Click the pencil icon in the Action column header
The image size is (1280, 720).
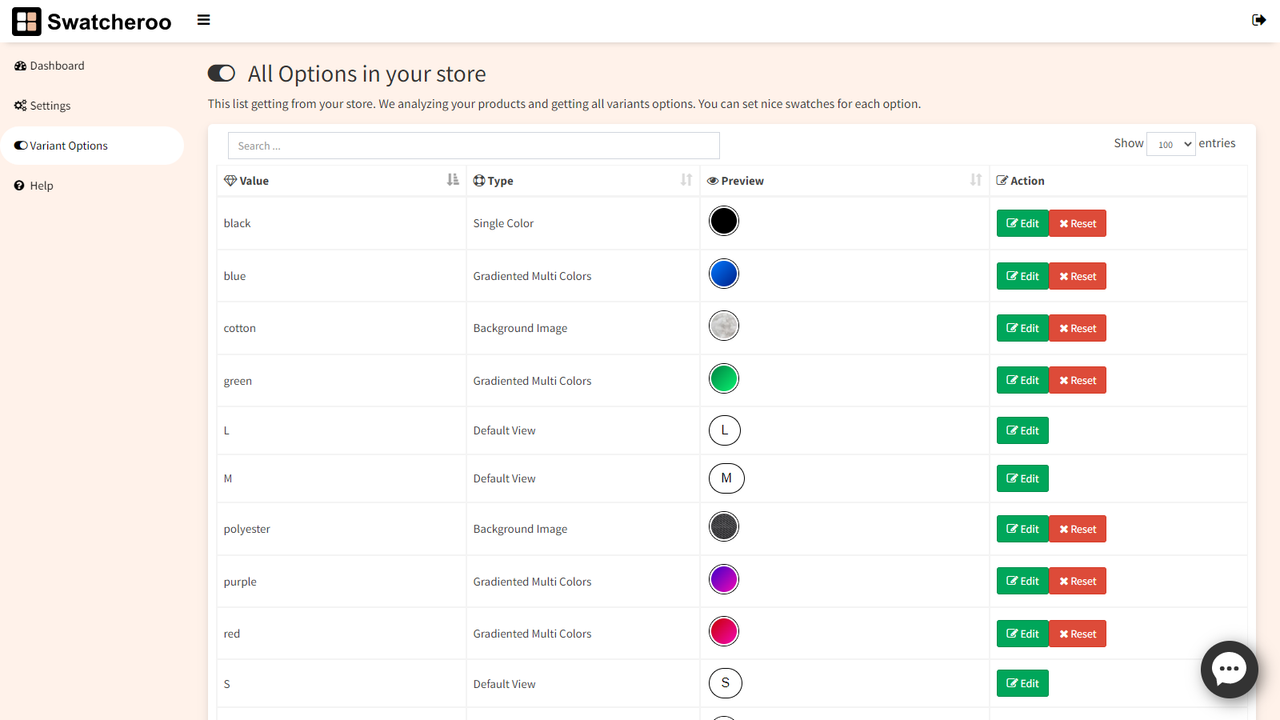(x=999, y=180)
